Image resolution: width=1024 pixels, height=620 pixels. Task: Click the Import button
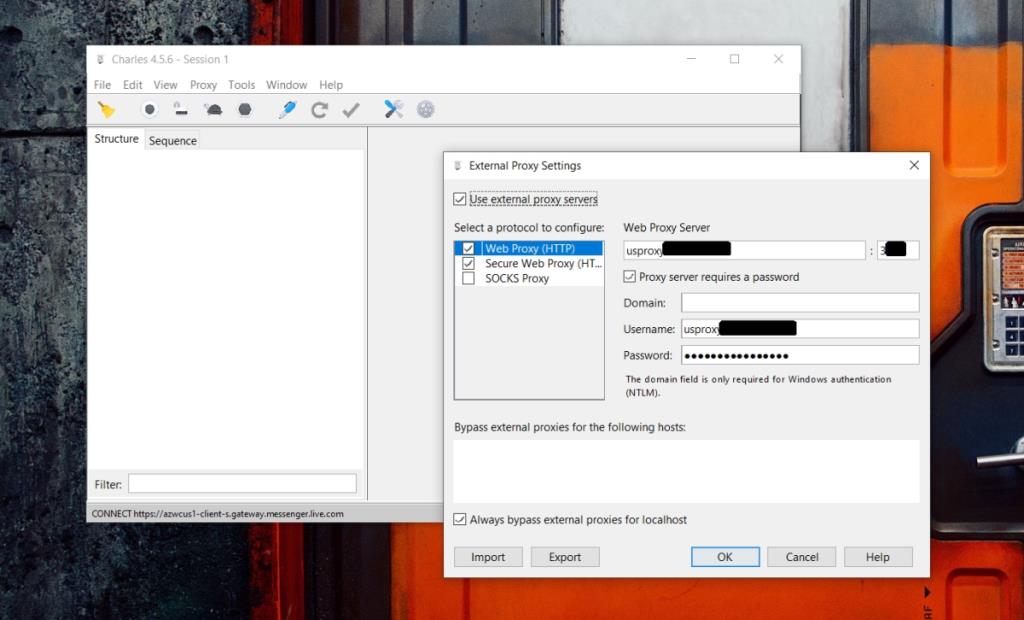click(488, 557)
